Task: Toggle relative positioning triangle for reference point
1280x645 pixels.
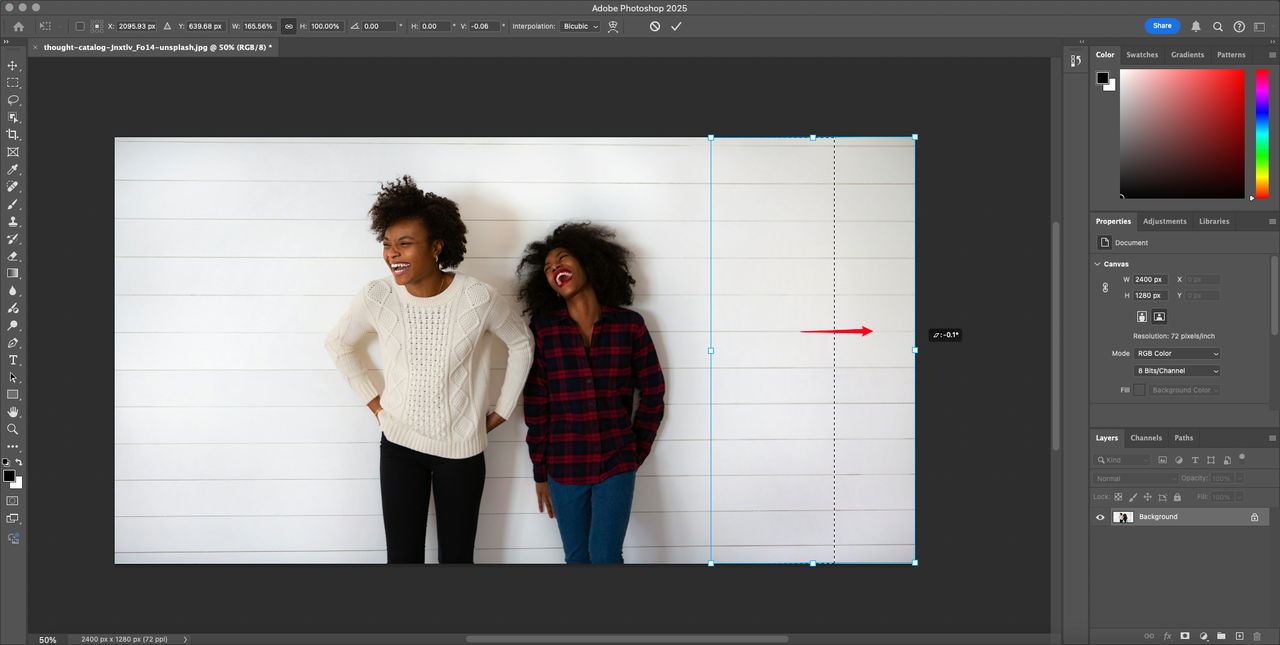Action: click(x=167, y=26)
